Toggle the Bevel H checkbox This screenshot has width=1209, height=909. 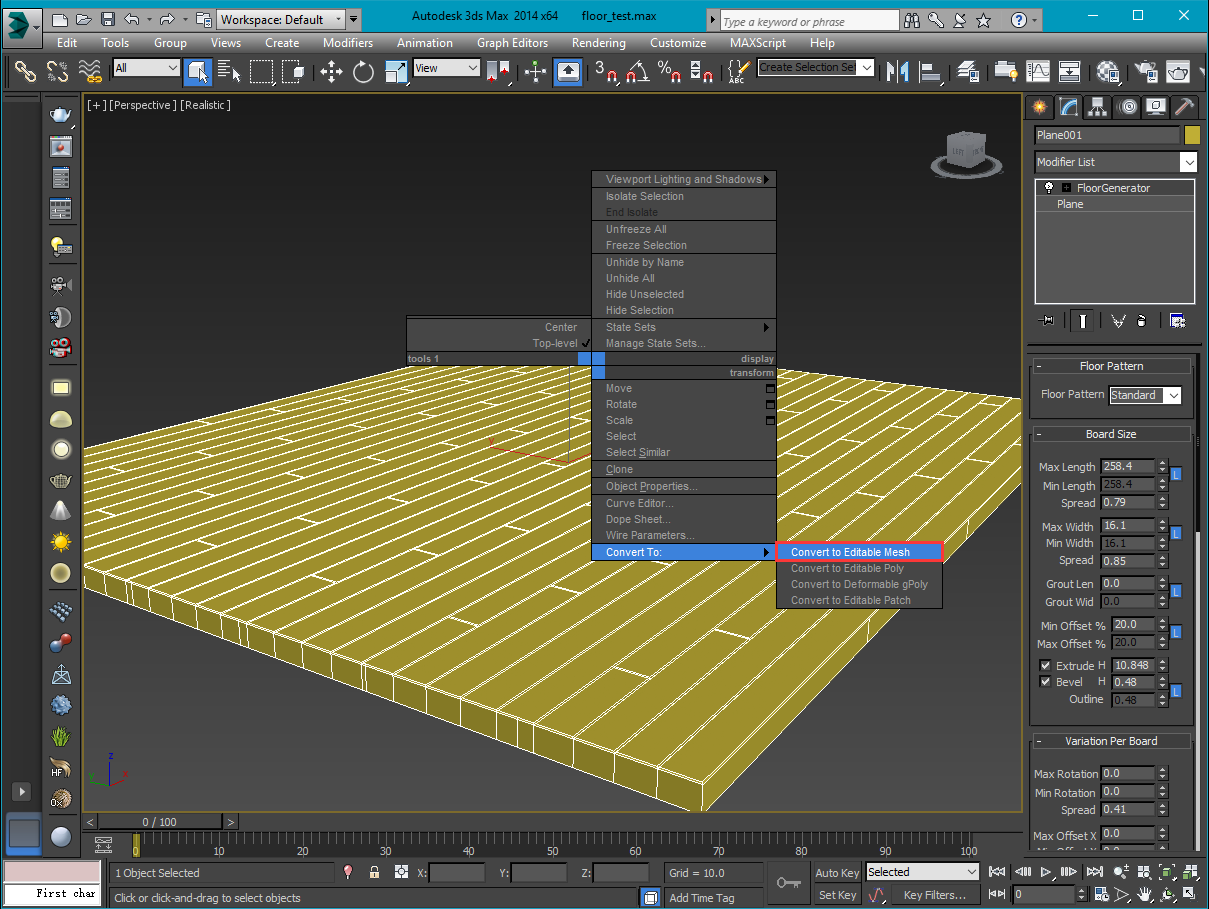click(1045, 682)
